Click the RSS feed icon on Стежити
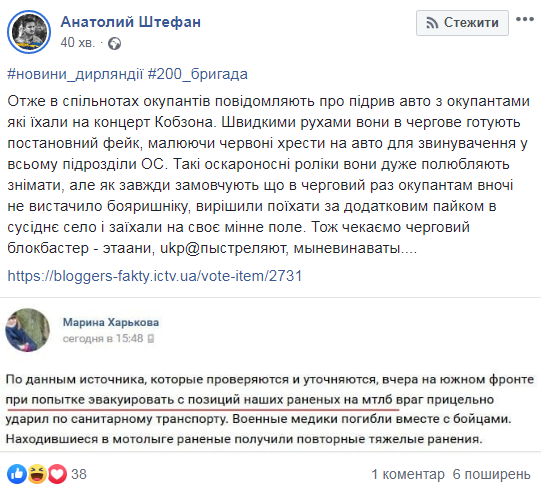This screenshot has width=541, height=493. (432, 23)
